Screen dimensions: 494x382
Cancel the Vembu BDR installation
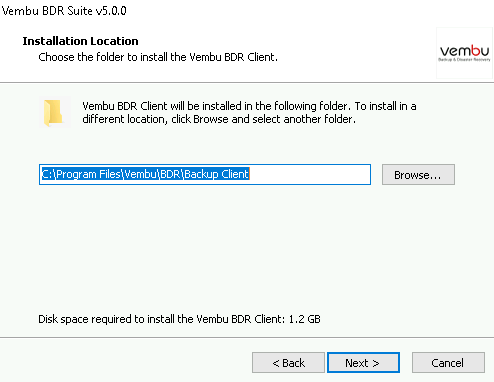tap(448, 363)
